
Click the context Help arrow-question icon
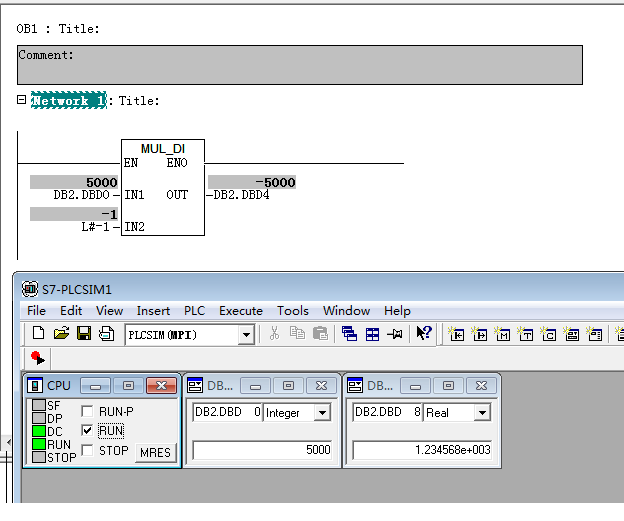(x=423, y=334)
